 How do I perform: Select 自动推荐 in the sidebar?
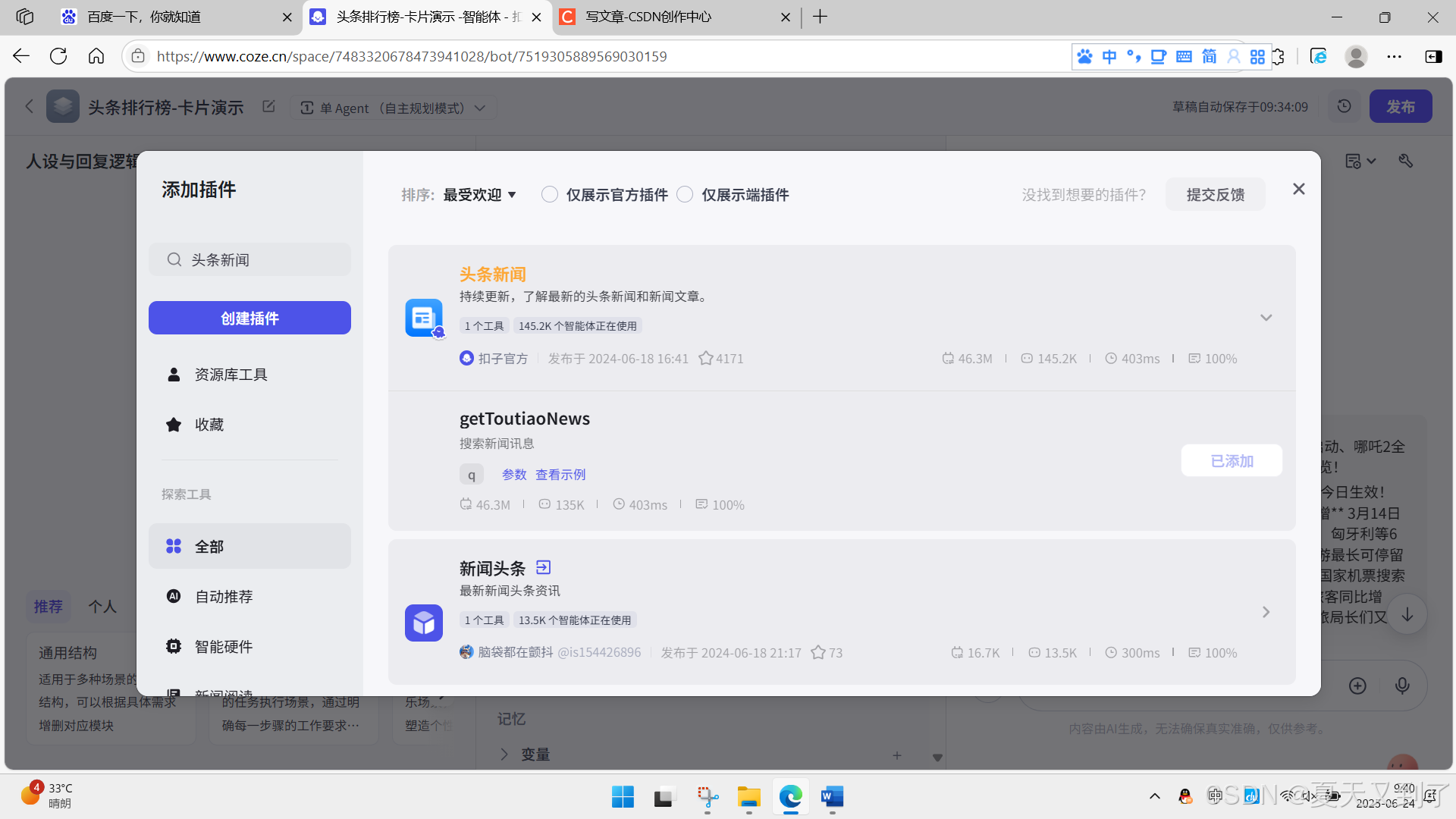click(x=224, y=597)
